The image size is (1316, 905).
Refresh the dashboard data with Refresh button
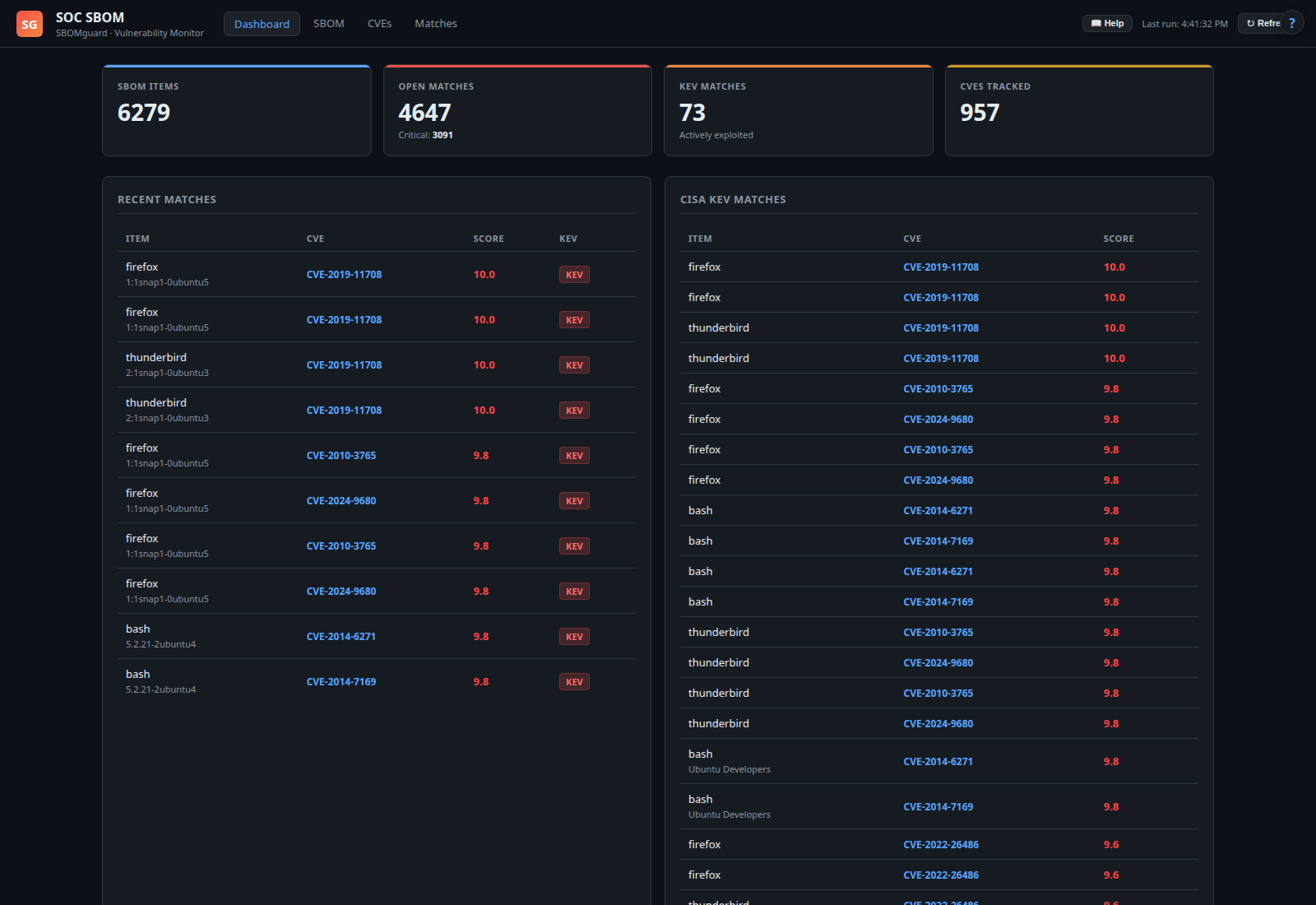pos(1262,24)
